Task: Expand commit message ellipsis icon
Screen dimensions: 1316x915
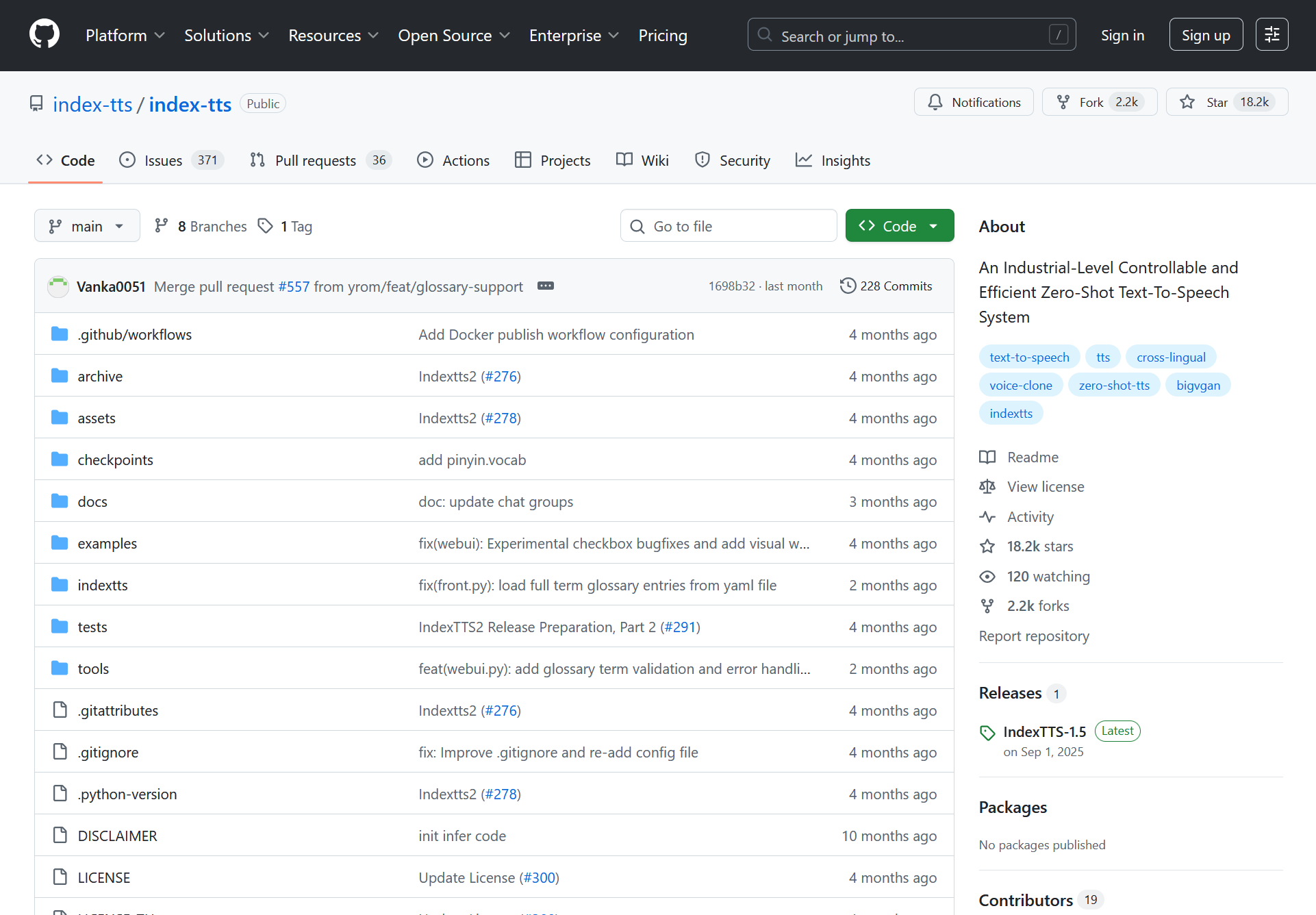Action: click(x=545, y=286)
